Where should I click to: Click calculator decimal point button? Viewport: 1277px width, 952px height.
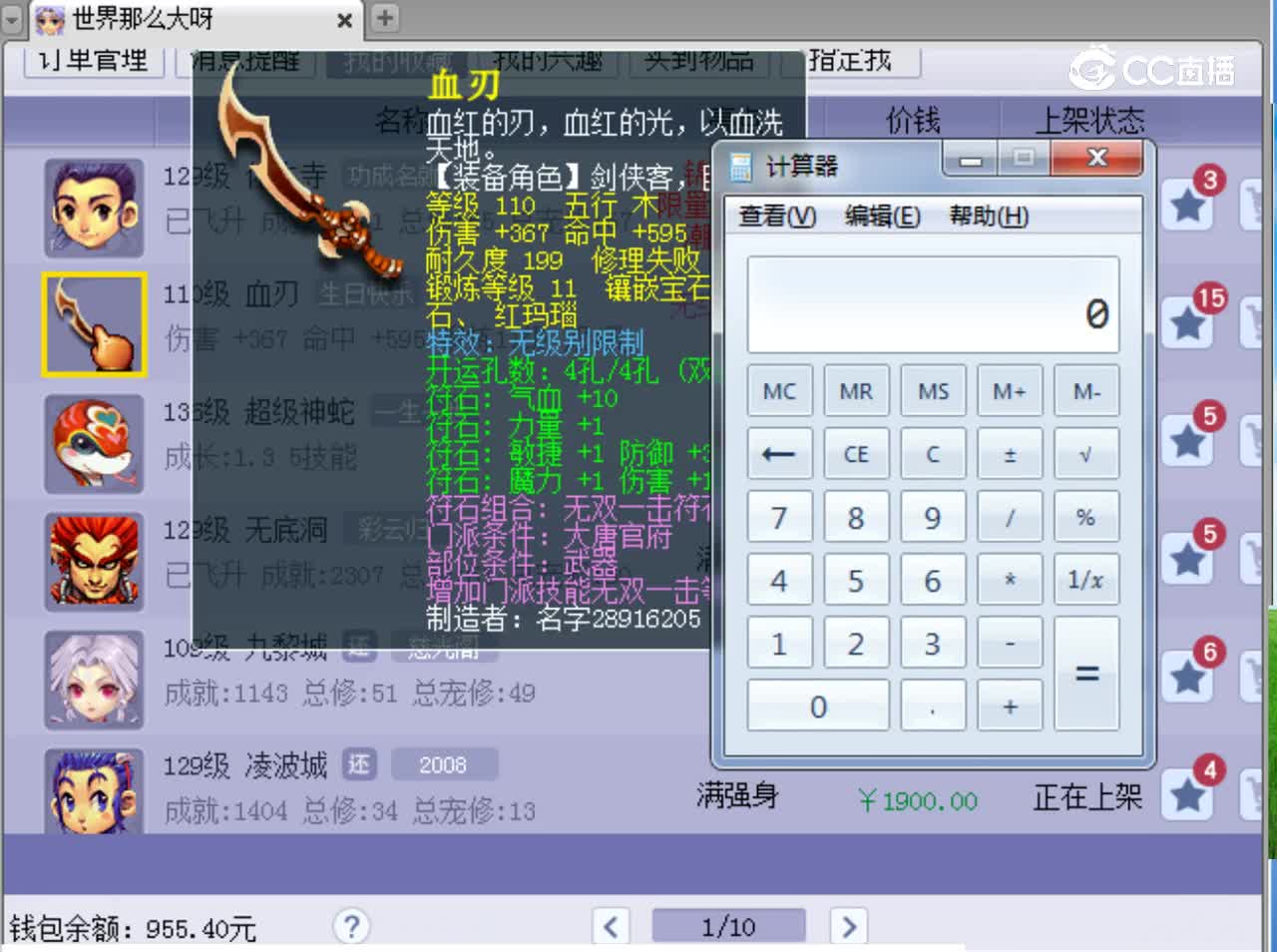[933, 707]
